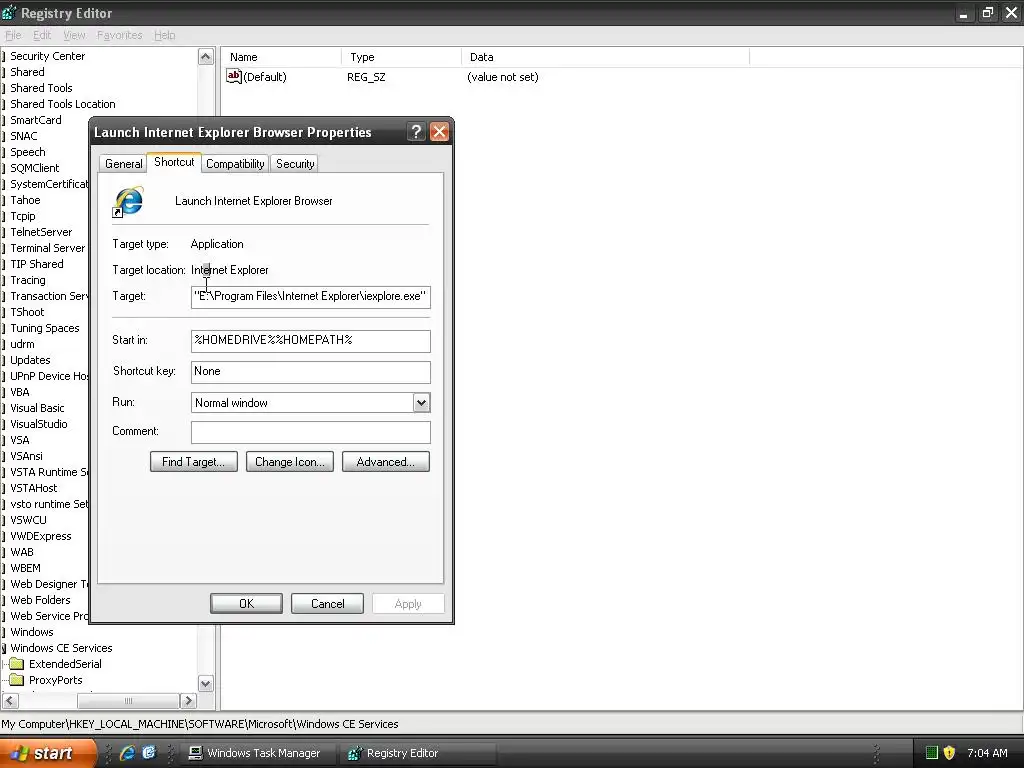The width and height of the screenshot is (1024, 768).
Task: Collapse the Windows CE Services tree node
Action: point(3,648)
